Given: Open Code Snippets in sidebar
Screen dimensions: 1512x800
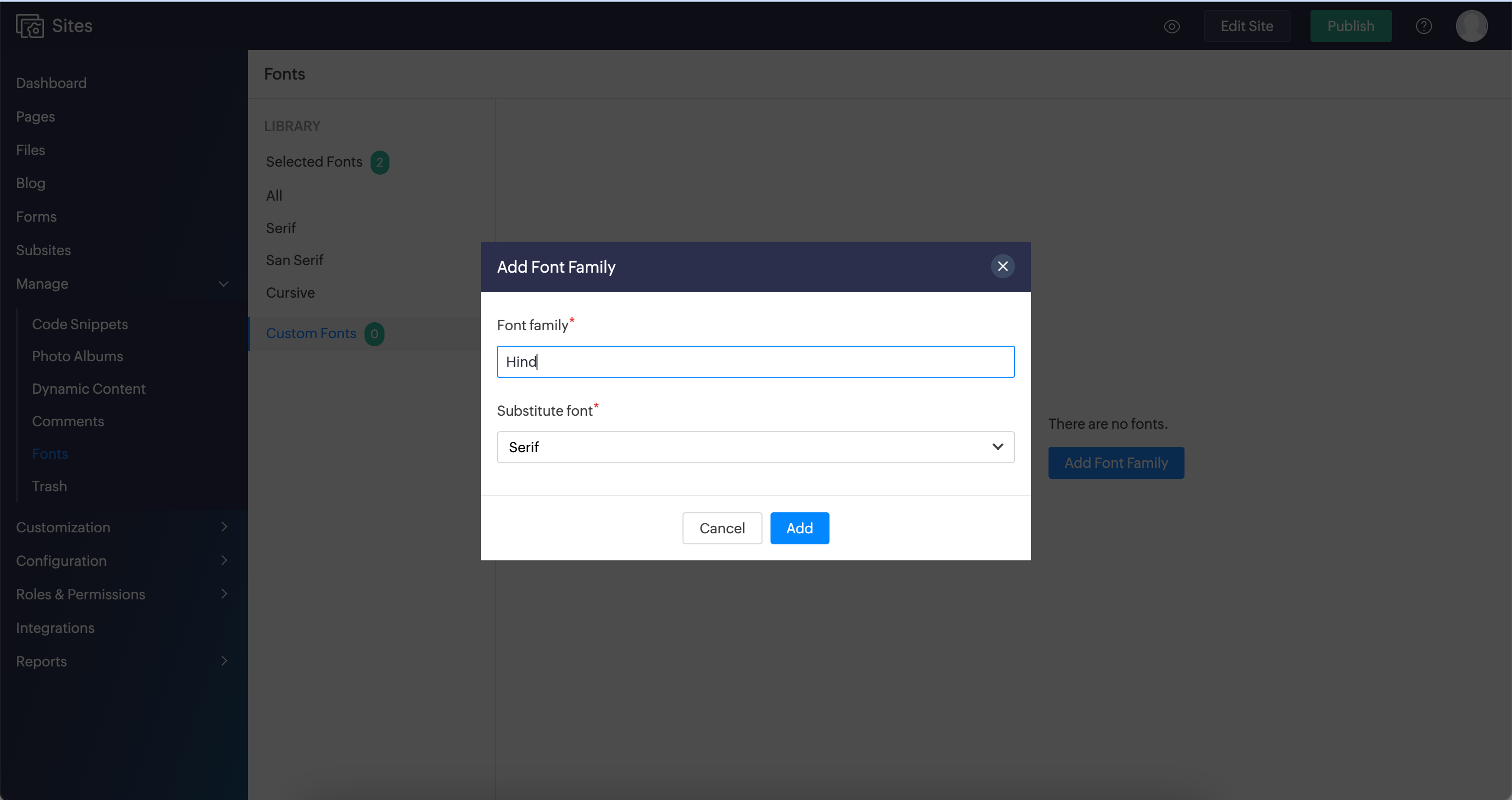Looking at the screenshot, I should (80, 324).
